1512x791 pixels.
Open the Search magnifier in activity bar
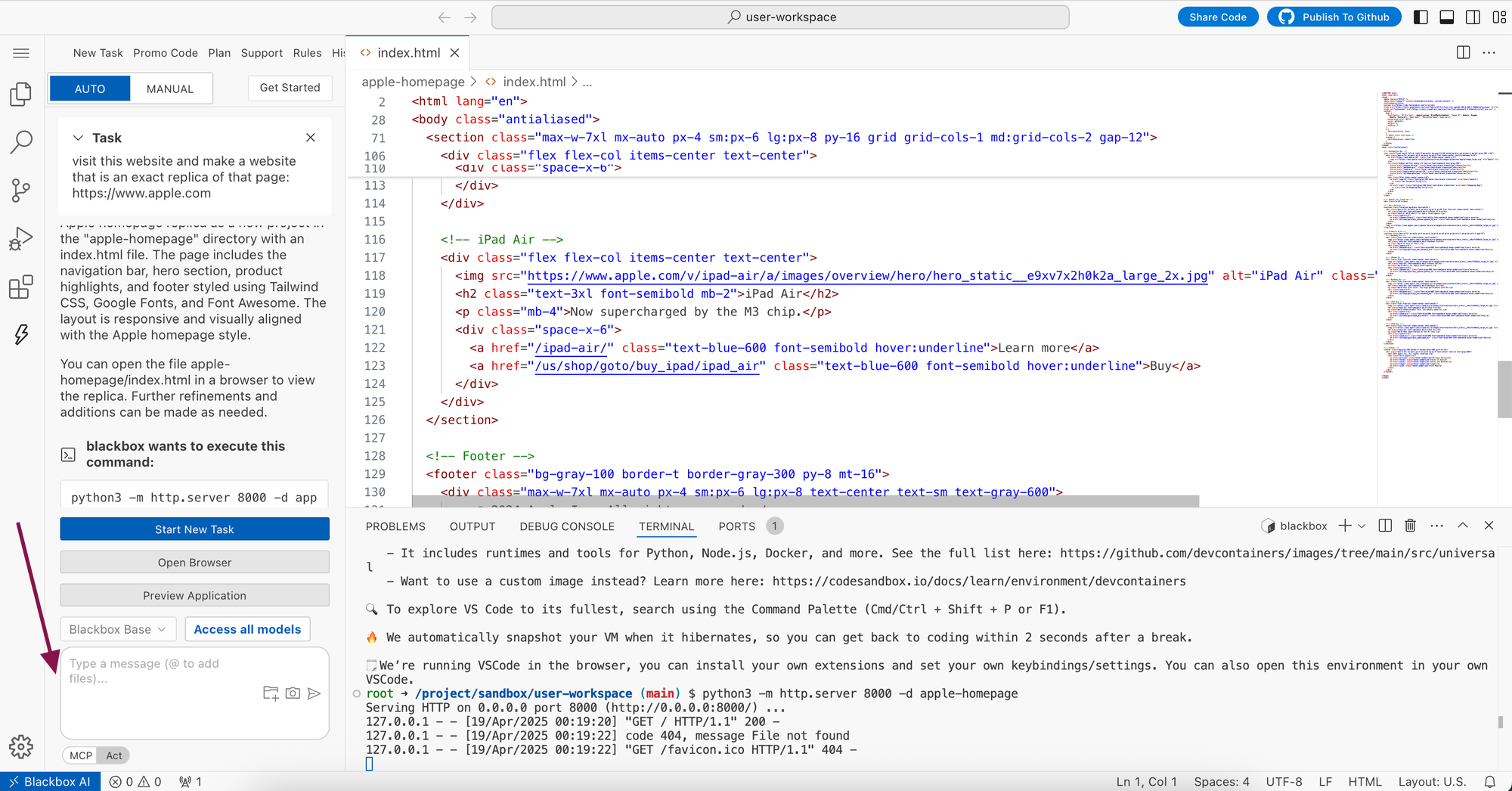tap(21, 142)
